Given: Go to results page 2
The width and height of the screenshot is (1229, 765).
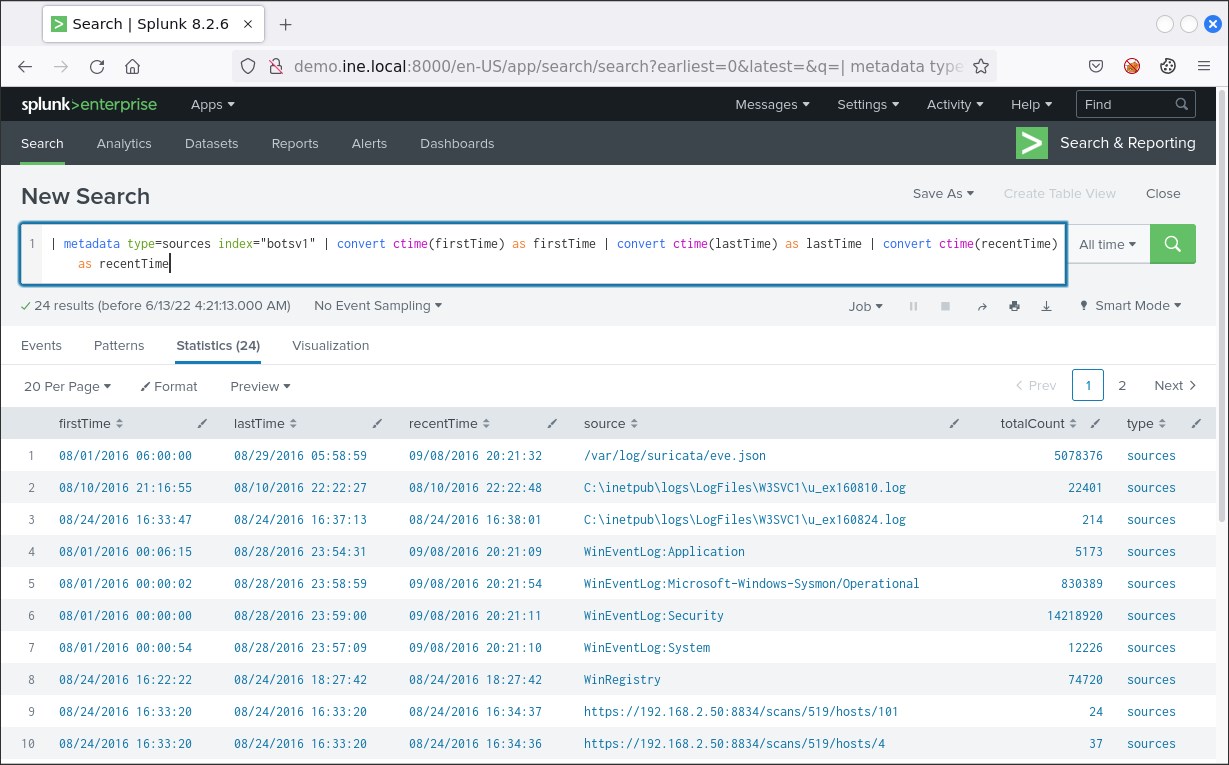Looking at the screenshot, I should (x=1122, y=385).
